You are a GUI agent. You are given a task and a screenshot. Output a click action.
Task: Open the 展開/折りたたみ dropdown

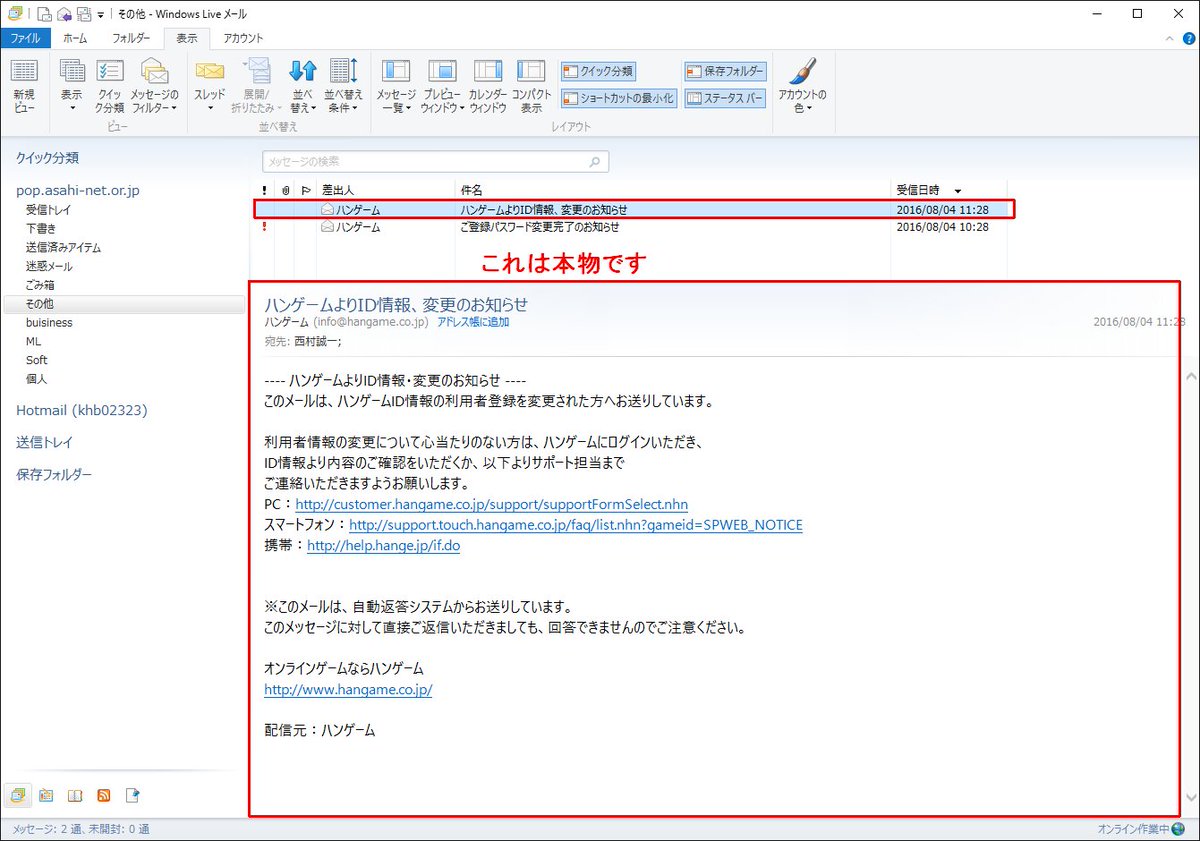[256, 86]
